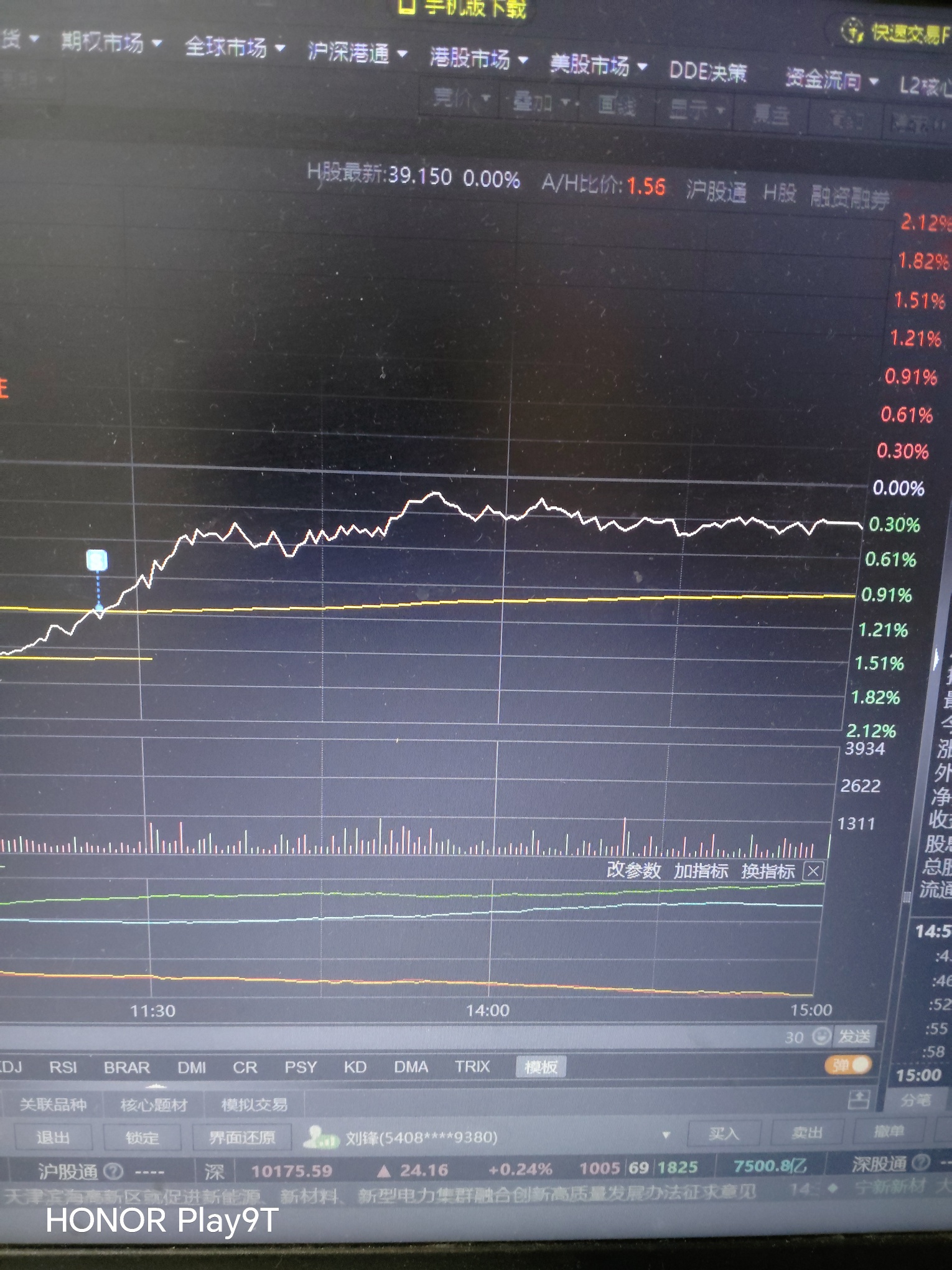
Task: Click the 宁新新材 news item
Action: pos(891,1187)
